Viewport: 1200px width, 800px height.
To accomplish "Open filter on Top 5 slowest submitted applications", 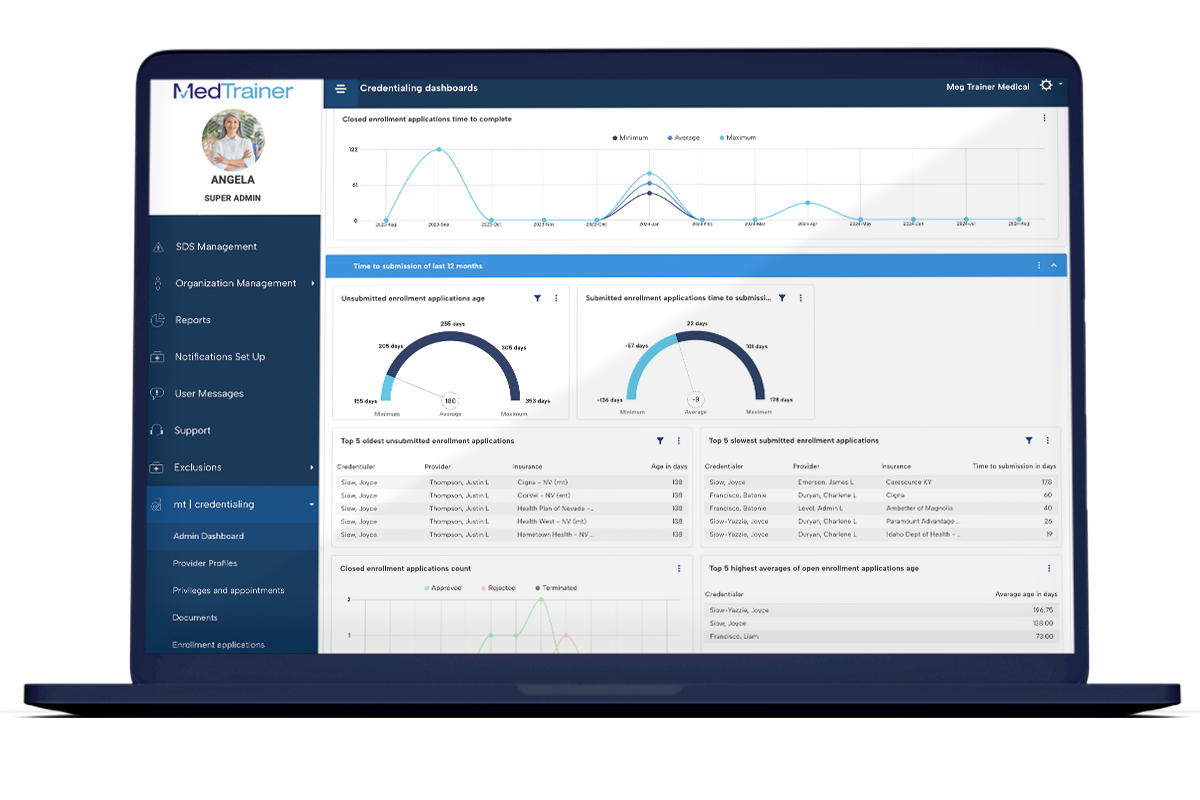I will 1029,440.
